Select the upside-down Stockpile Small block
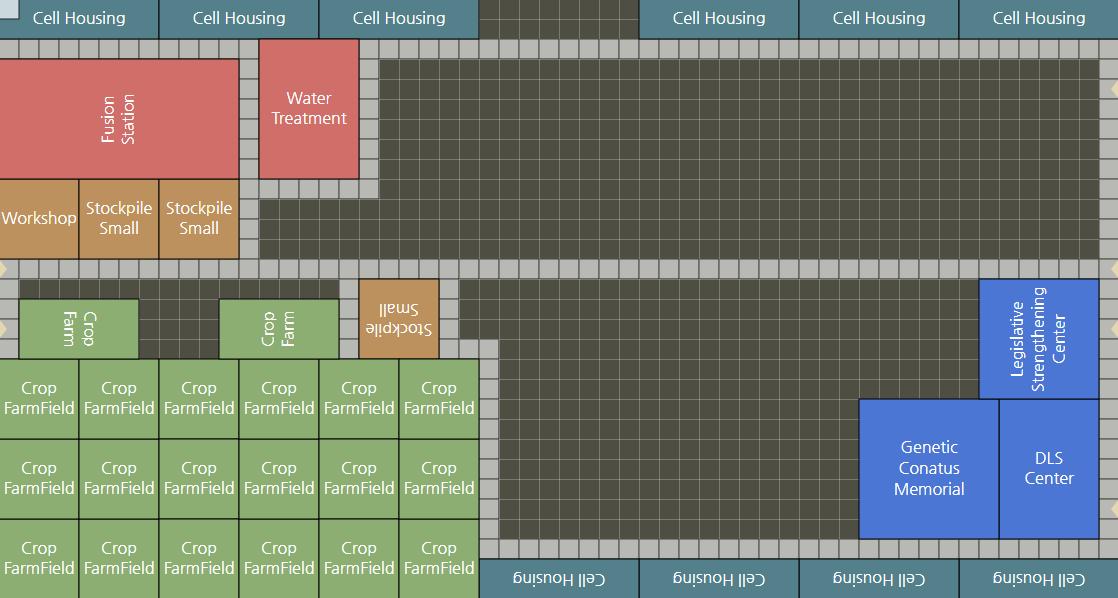 coord(399,319)
